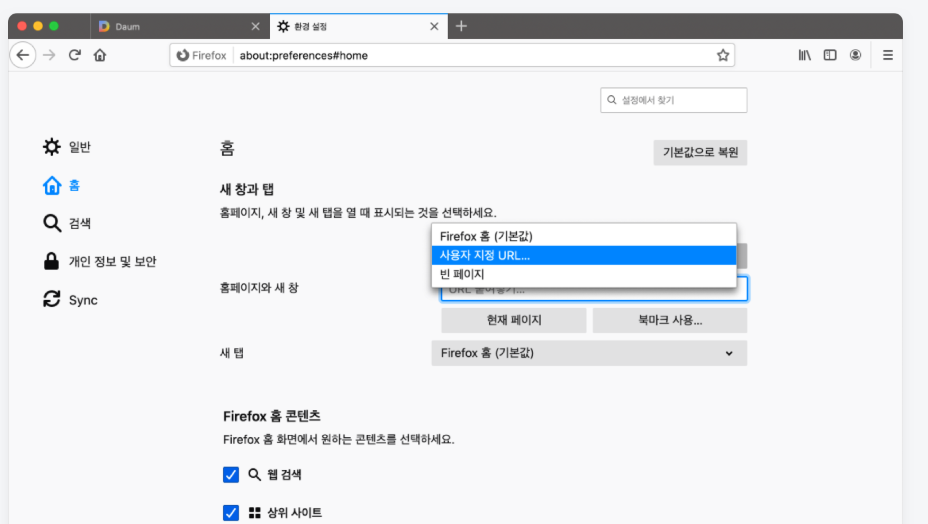Open the hamburger application menu

(x=888, y=55)
